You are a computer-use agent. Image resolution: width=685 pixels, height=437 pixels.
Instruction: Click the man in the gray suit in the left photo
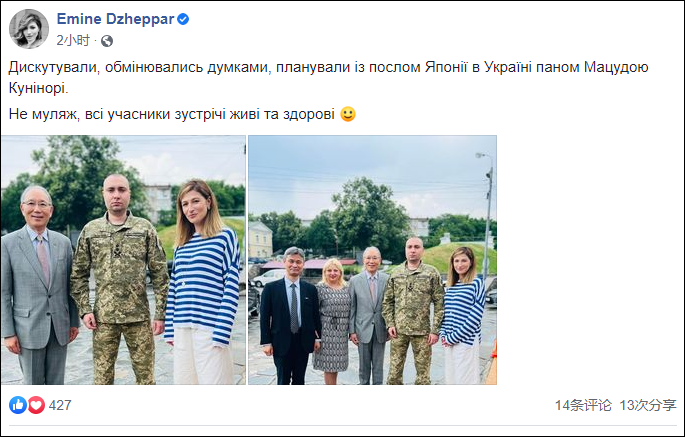(36, 286)
